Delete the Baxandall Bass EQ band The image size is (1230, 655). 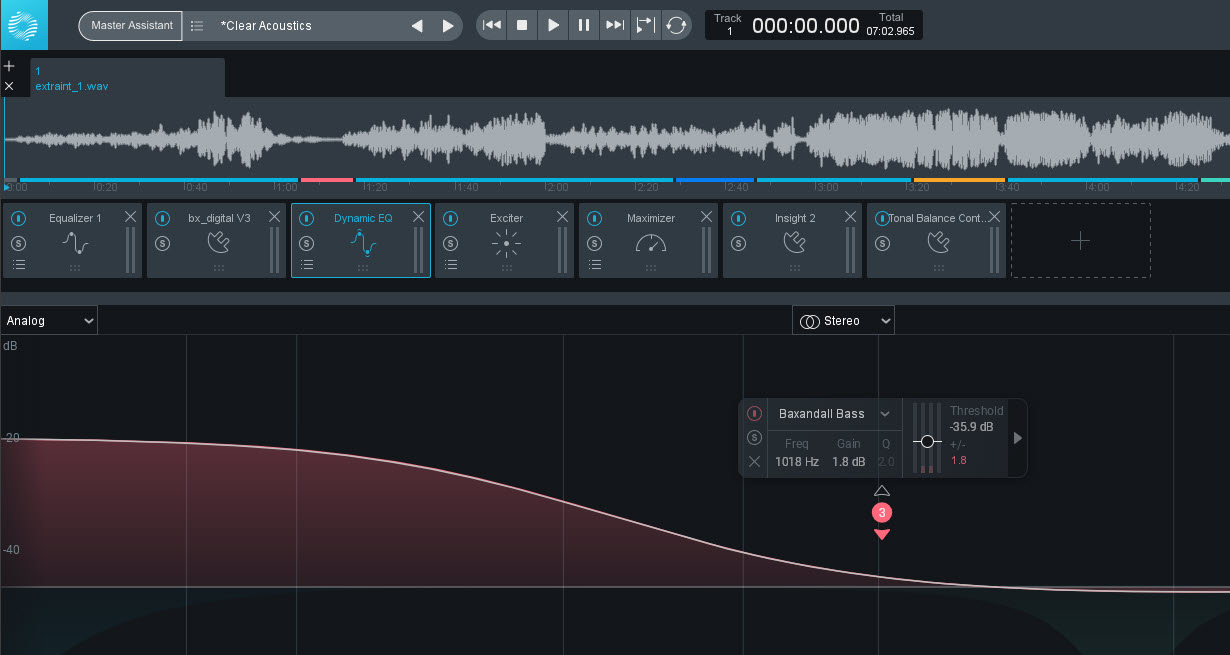[x=754, y=462]
